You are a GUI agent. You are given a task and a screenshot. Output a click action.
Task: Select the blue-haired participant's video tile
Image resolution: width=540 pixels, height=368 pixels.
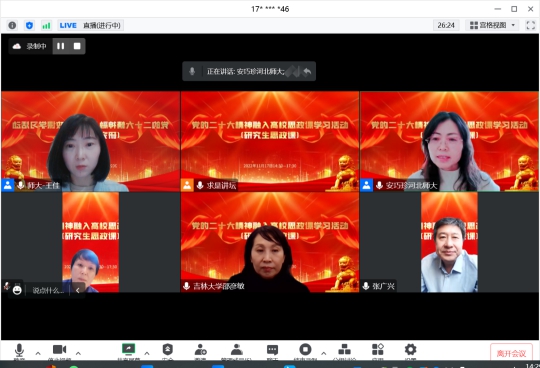point(91,242)
